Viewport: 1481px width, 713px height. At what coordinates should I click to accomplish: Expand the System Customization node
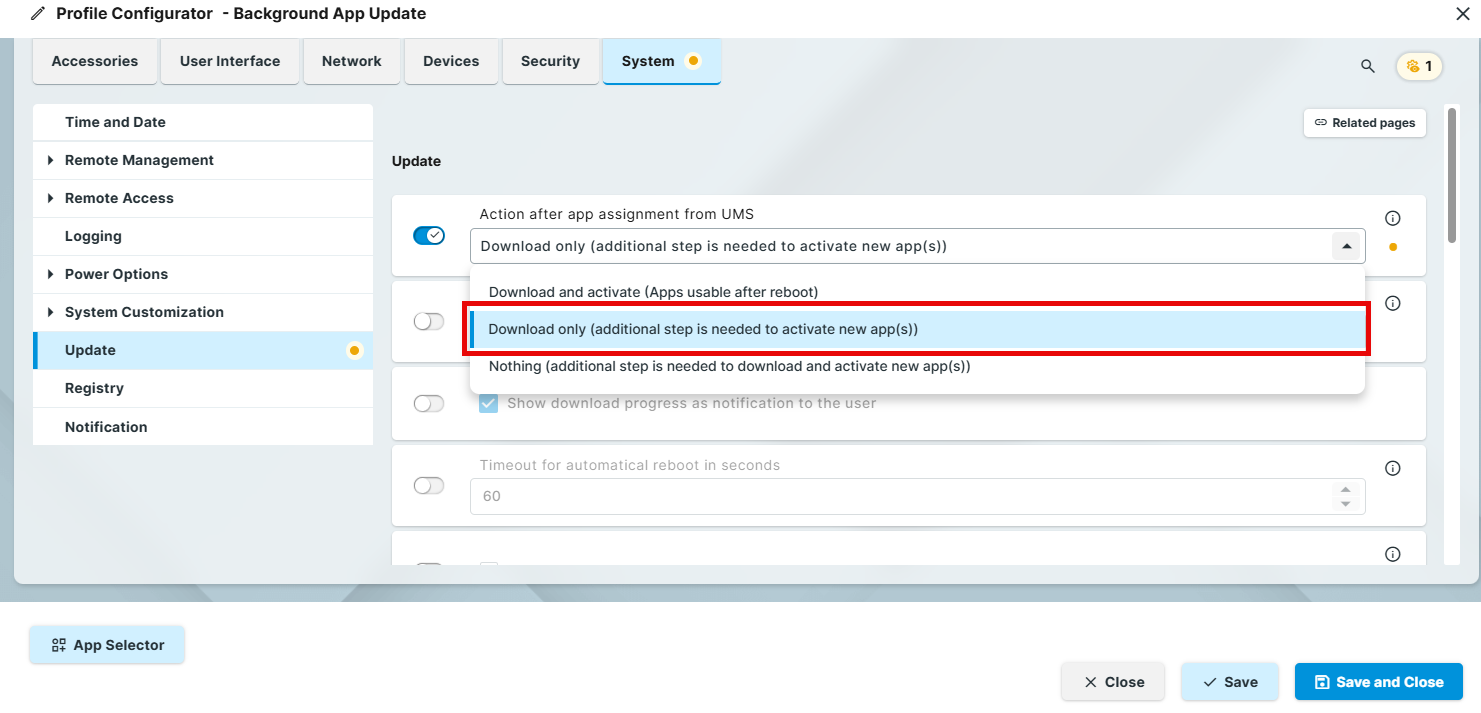(51, 312)
